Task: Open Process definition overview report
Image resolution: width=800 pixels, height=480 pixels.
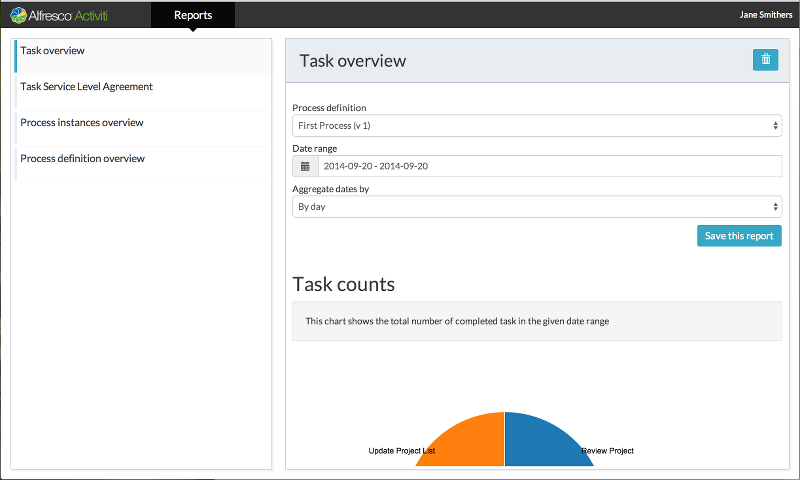Action: click(143, 164)
